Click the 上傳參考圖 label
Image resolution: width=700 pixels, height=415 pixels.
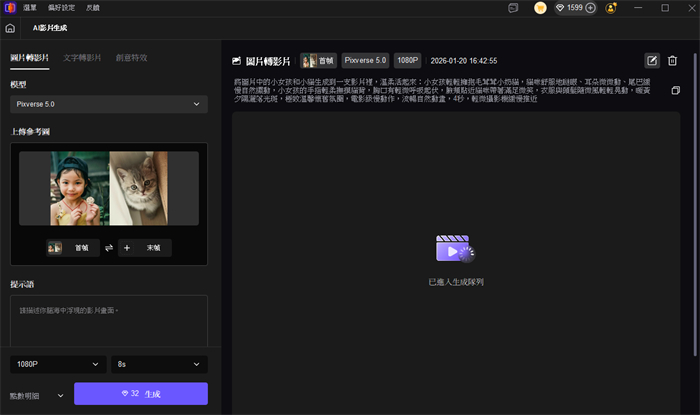coord(30,132)
